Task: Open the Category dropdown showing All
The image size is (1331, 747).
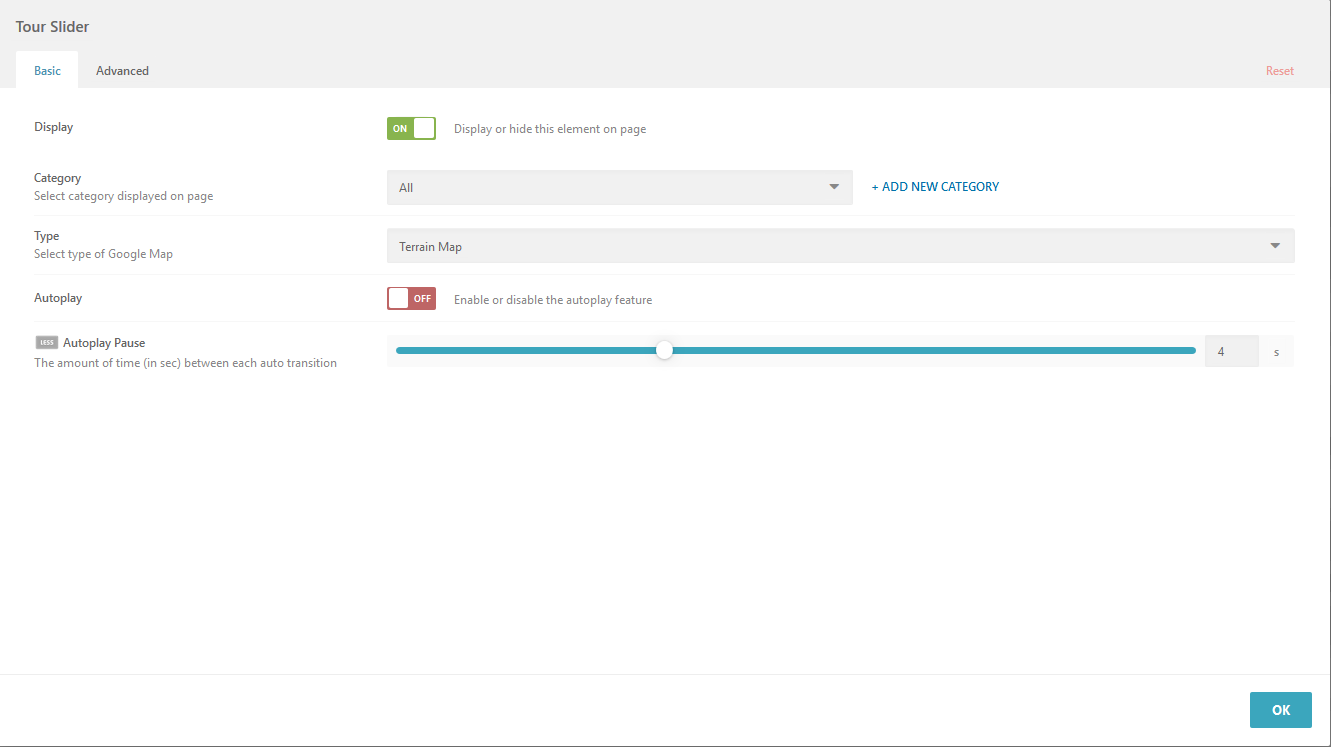Action: (x=619, y=187)
